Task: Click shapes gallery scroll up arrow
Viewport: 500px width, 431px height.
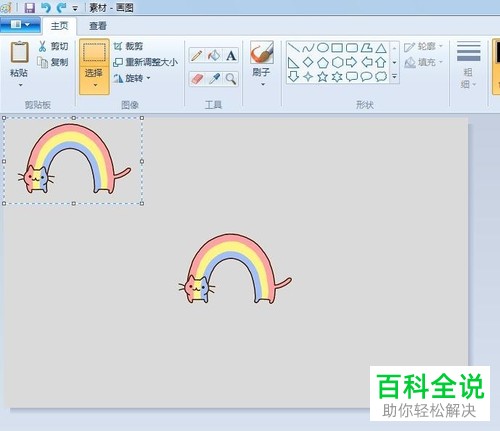Action: pyautogui.click(x=394, y=48)
